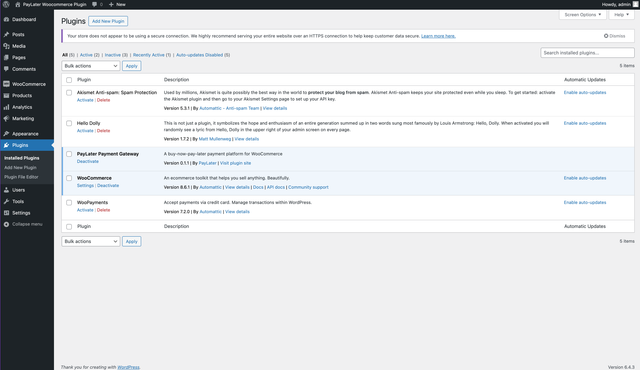Image resolution: width=640 pixels, height=370 pixels.
Task: Expand the Help panel
Action: 622,15
